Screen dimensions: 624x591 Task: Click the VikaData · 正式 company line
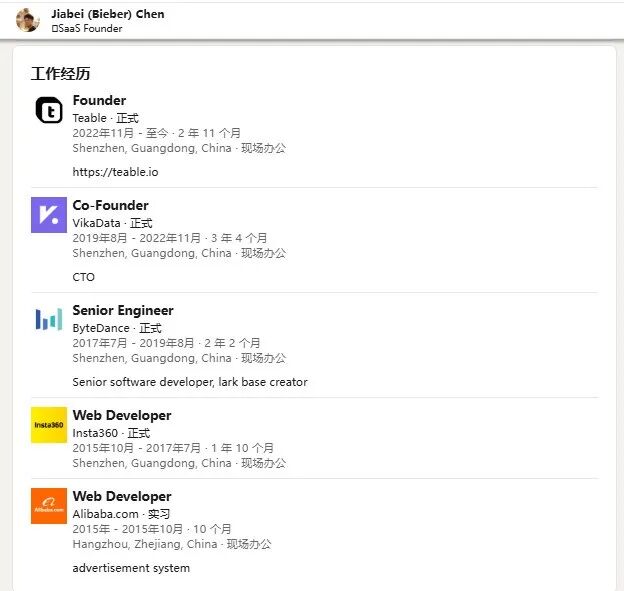(x=112, y=223)
